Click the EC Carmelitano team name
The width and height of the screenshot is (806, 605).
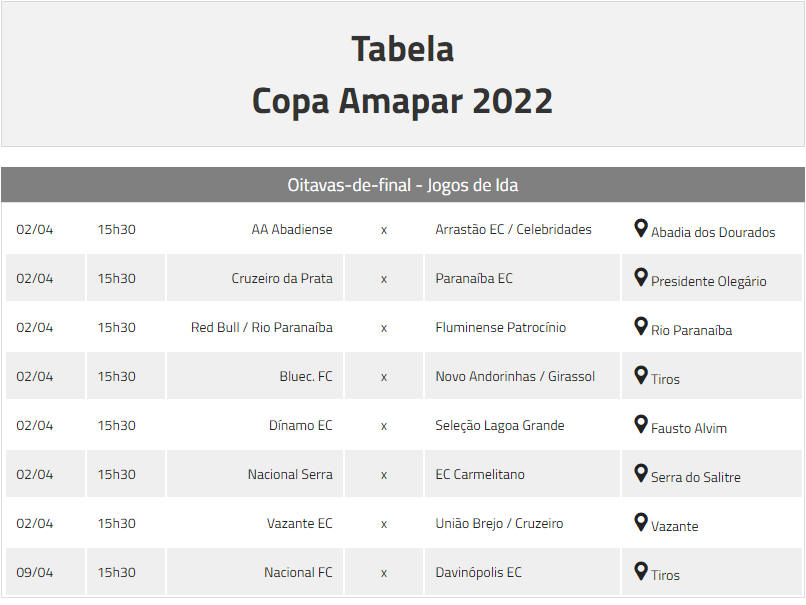pyautogui.click(x=480, y=474)
